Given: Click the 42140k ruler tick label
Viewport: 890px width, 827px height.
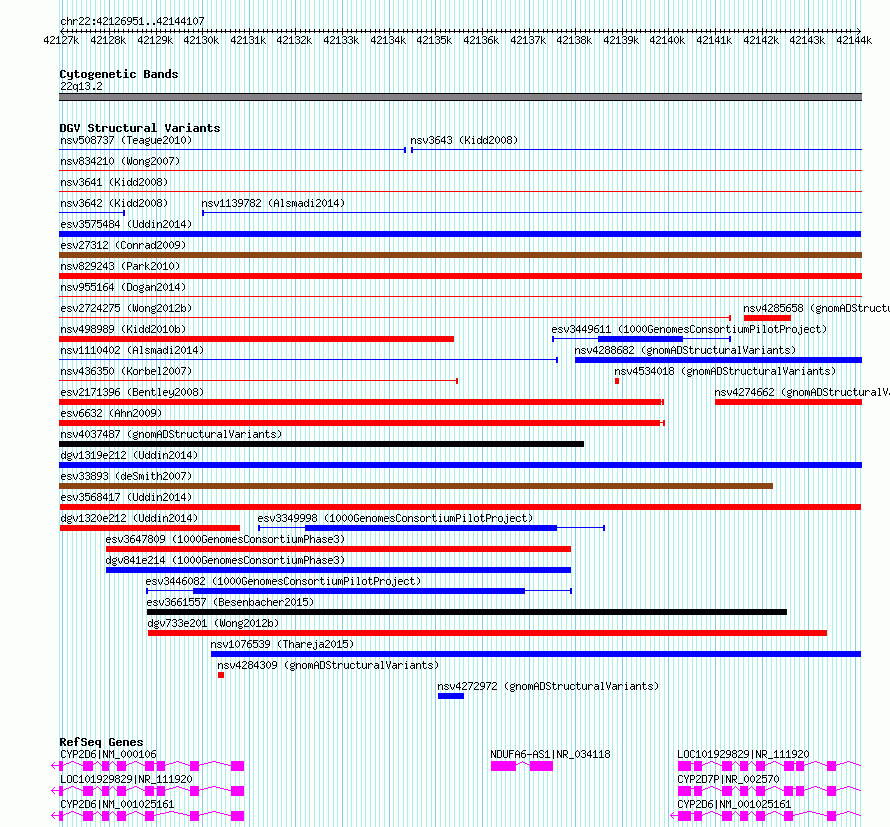Looking at the screenshot, I should click(668, 40).
